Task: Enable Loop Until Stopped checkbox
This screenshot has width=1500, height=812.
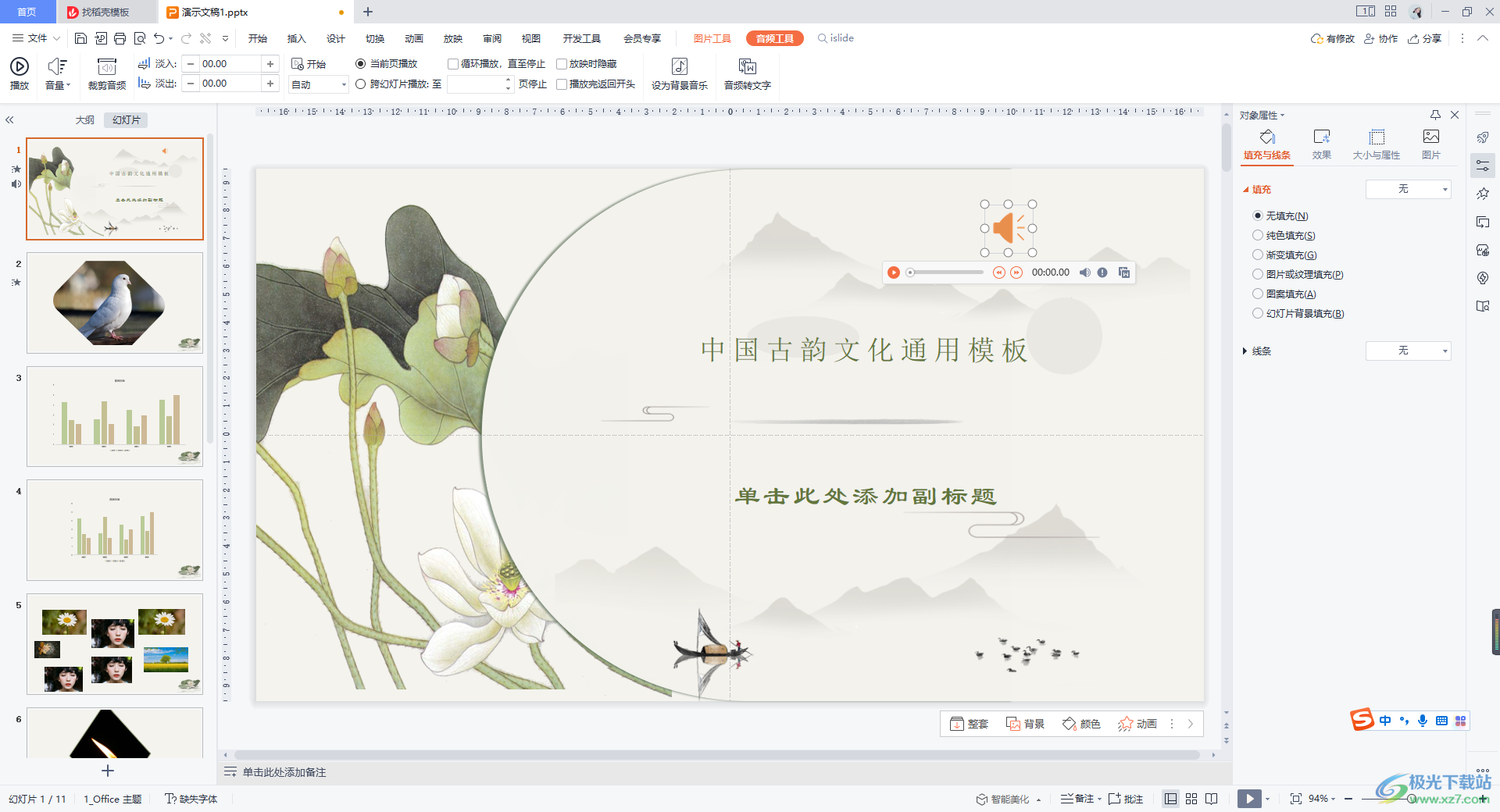Action: (x=453, y=64)
